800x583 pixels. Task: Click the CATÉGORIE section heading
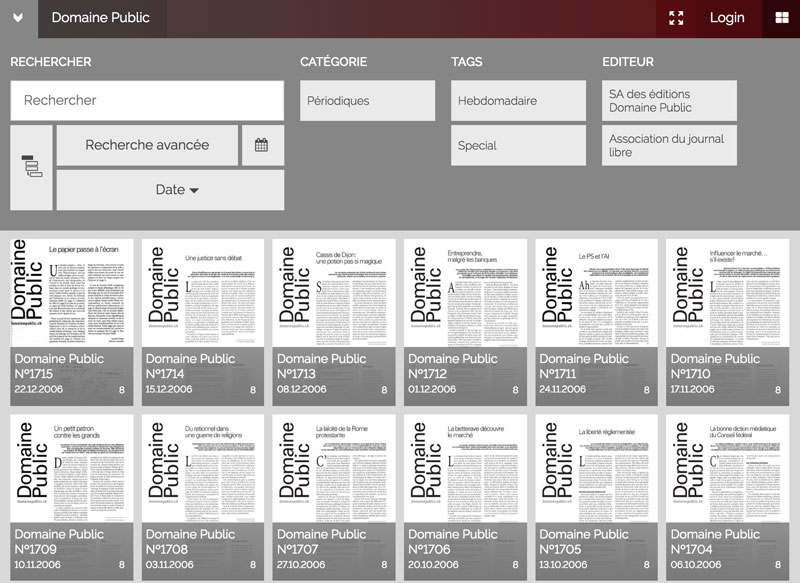(x=334, y=62)
